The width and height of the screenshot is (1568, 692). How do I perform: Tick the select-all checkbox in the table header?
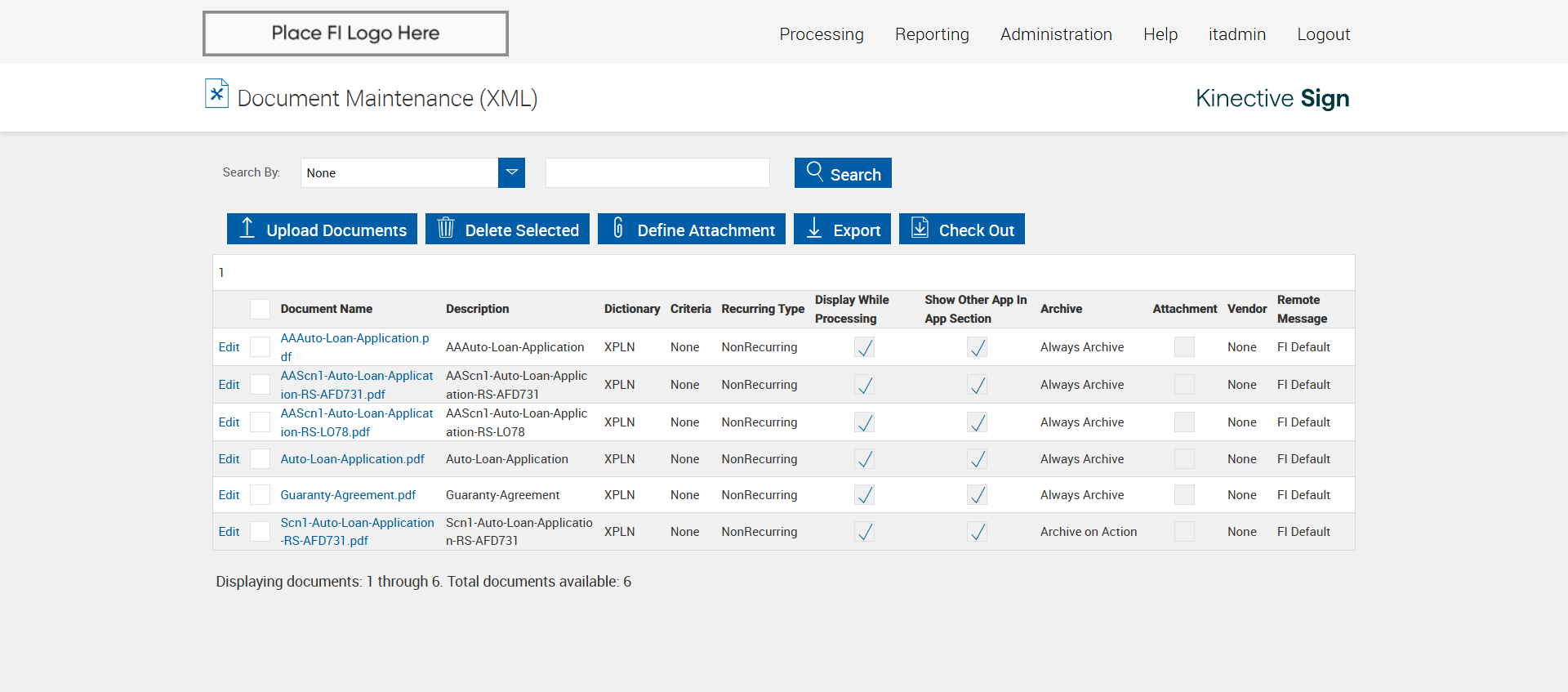(x=260, y=309)
